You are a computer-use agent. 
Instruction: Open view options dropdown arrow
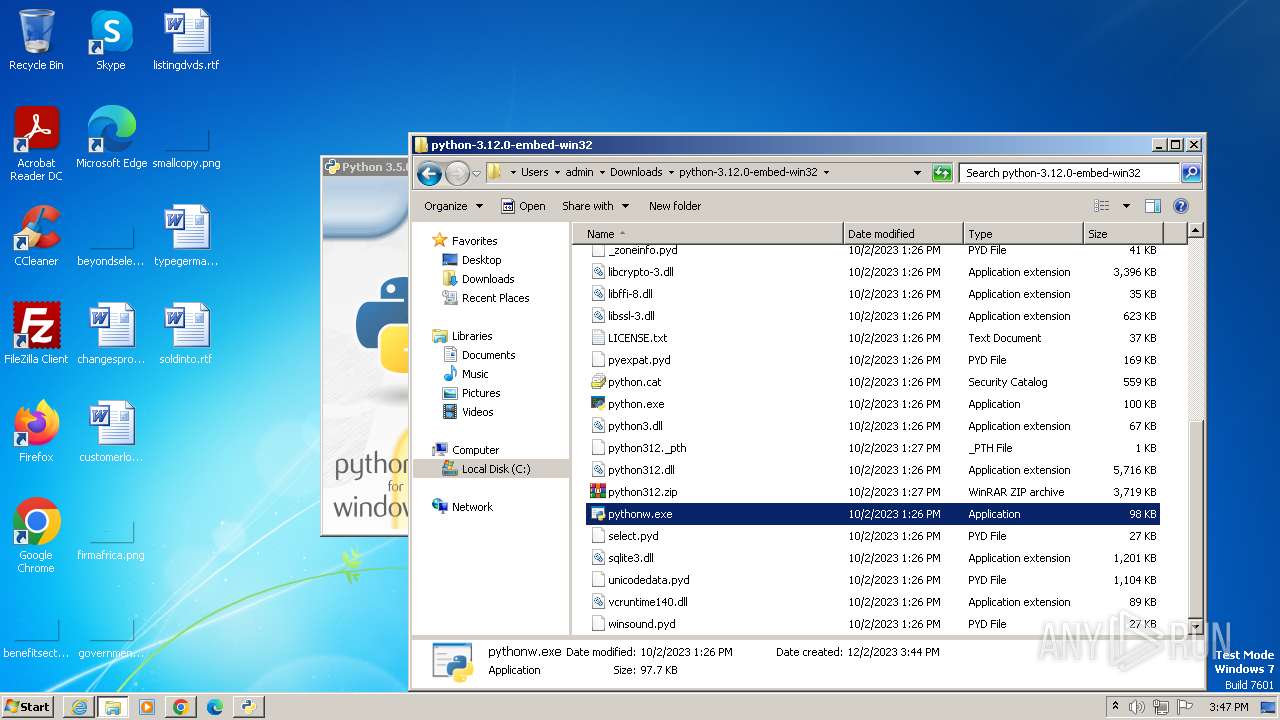(1126, 206)
